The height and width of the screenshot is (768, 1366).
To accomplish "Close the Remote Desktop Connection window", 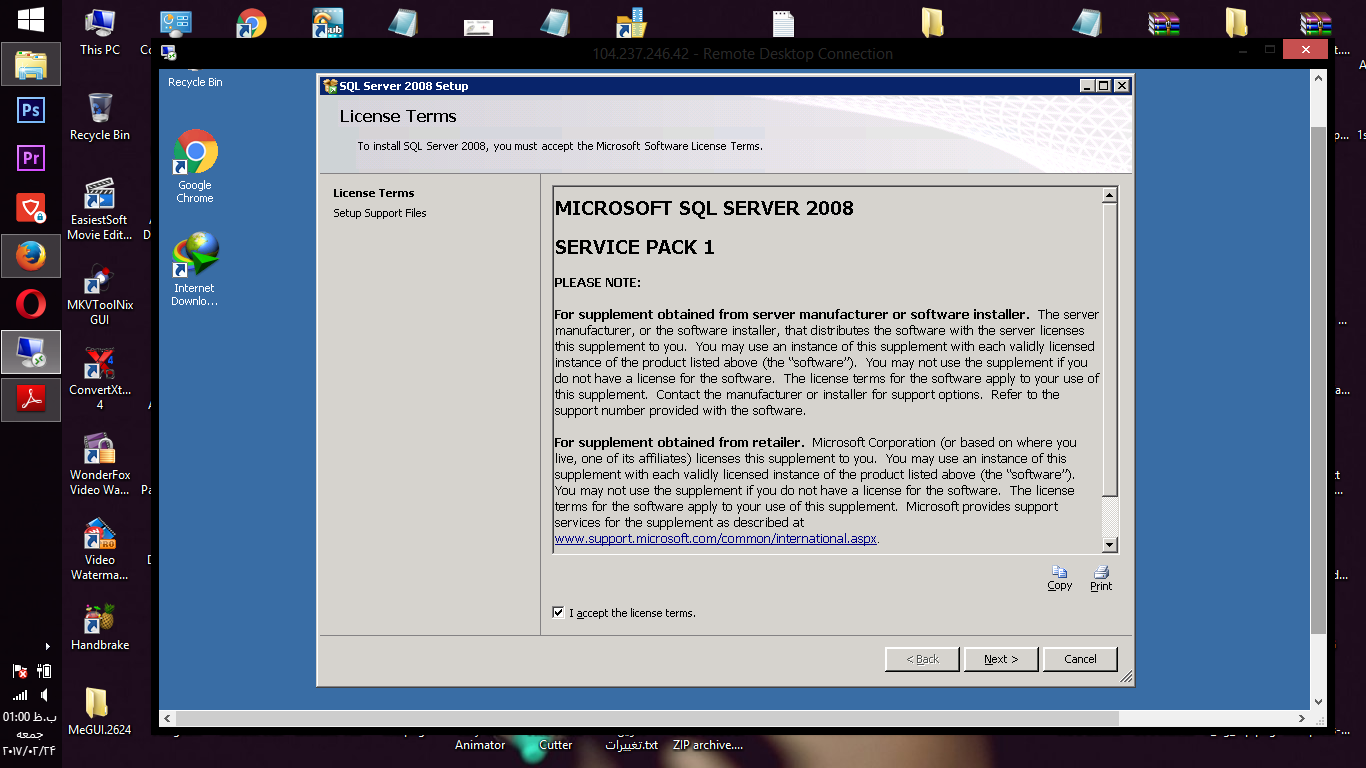I will coord(1304,49).
